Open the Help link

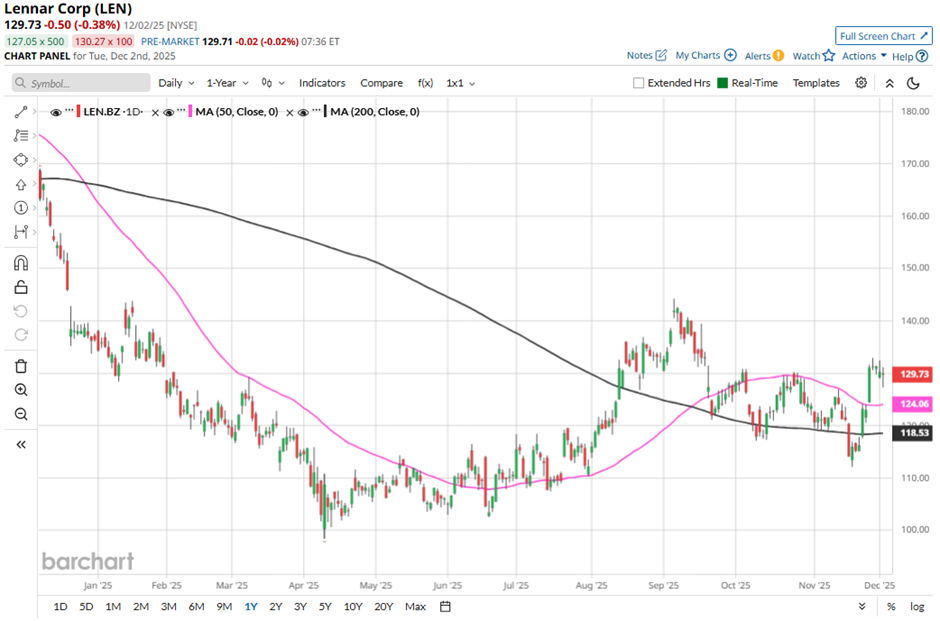909,56
